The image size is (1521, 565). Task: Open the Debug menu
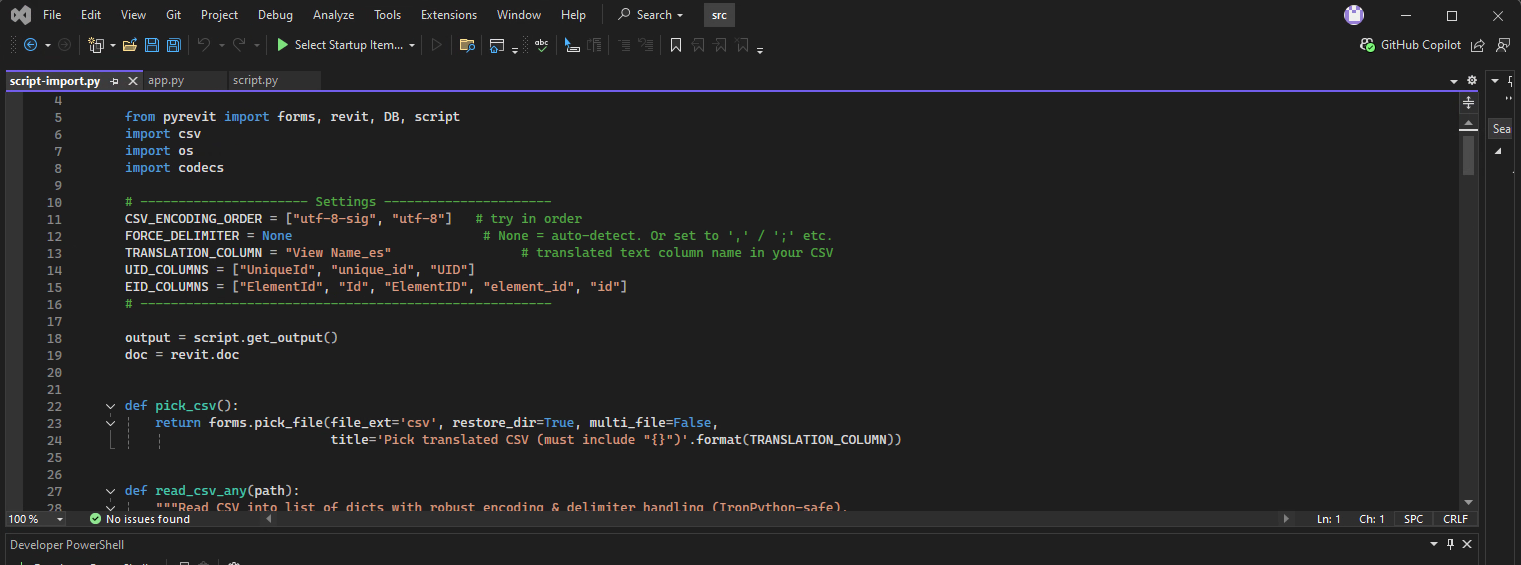(x=276, y=15)
